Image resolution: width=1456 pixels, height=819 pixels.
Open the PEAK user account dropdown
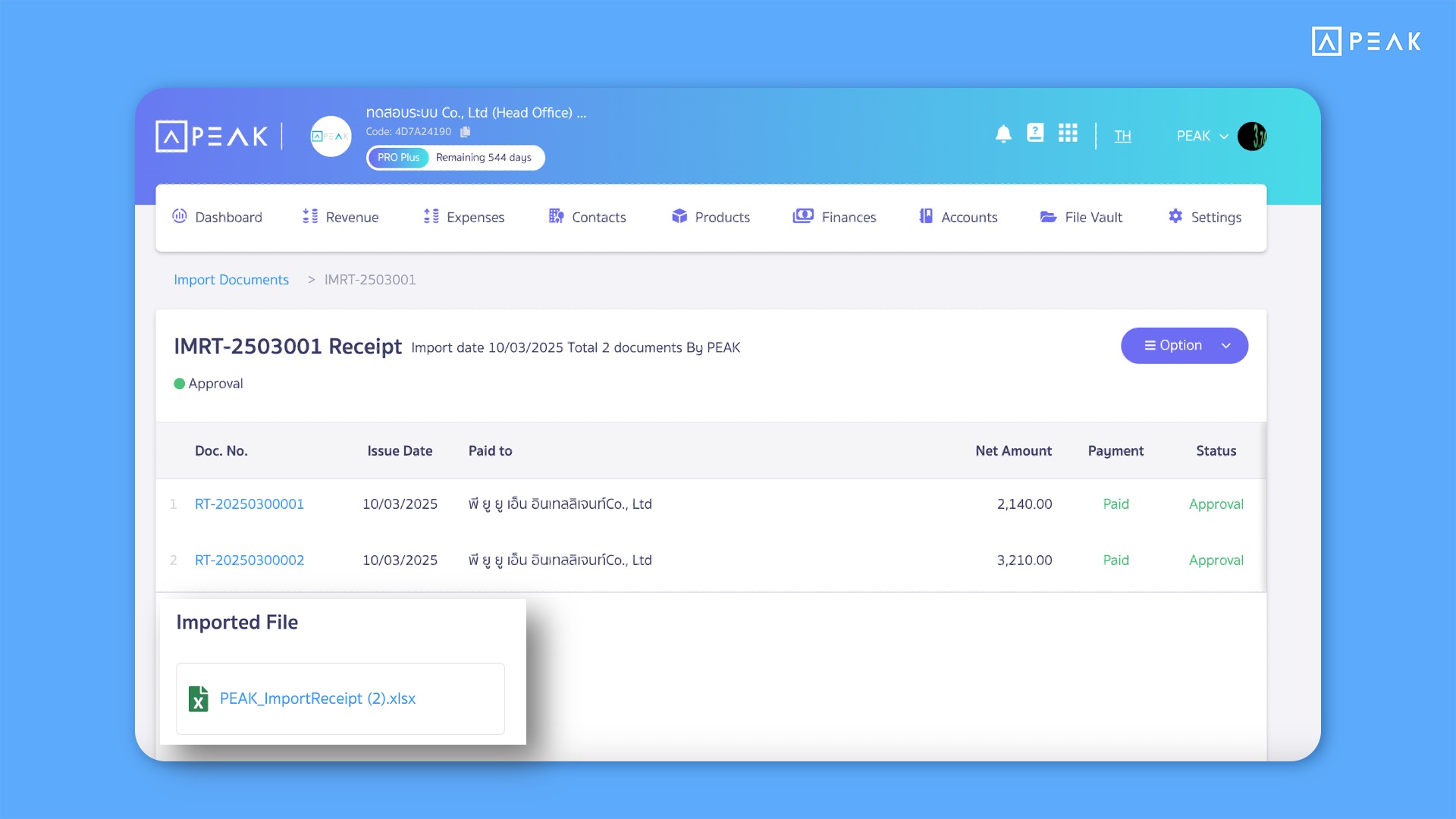[x=1202, y=136]
